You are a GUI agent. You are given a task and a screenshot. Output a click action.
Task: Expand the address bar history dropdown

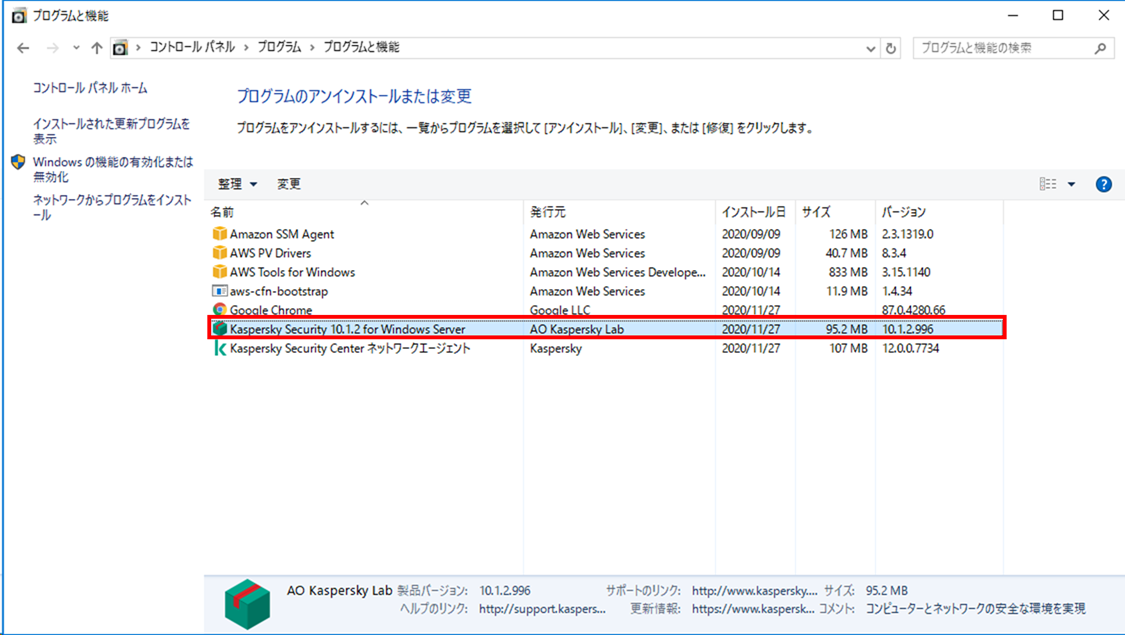click(870, 49)
